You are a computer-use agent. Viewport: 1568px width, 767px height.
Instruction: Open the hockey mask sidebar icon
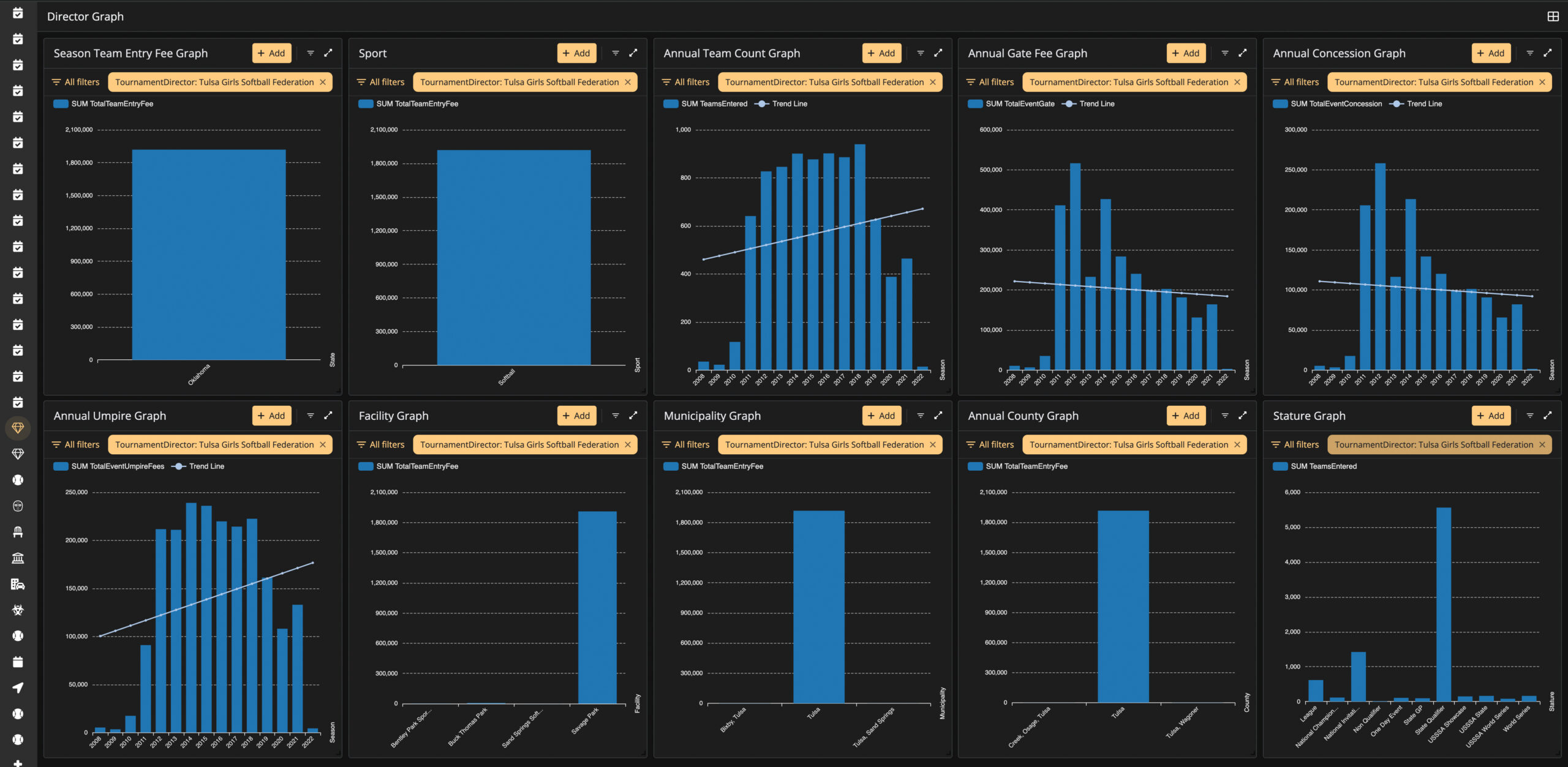pyautogui.click(x=18, y=506)
